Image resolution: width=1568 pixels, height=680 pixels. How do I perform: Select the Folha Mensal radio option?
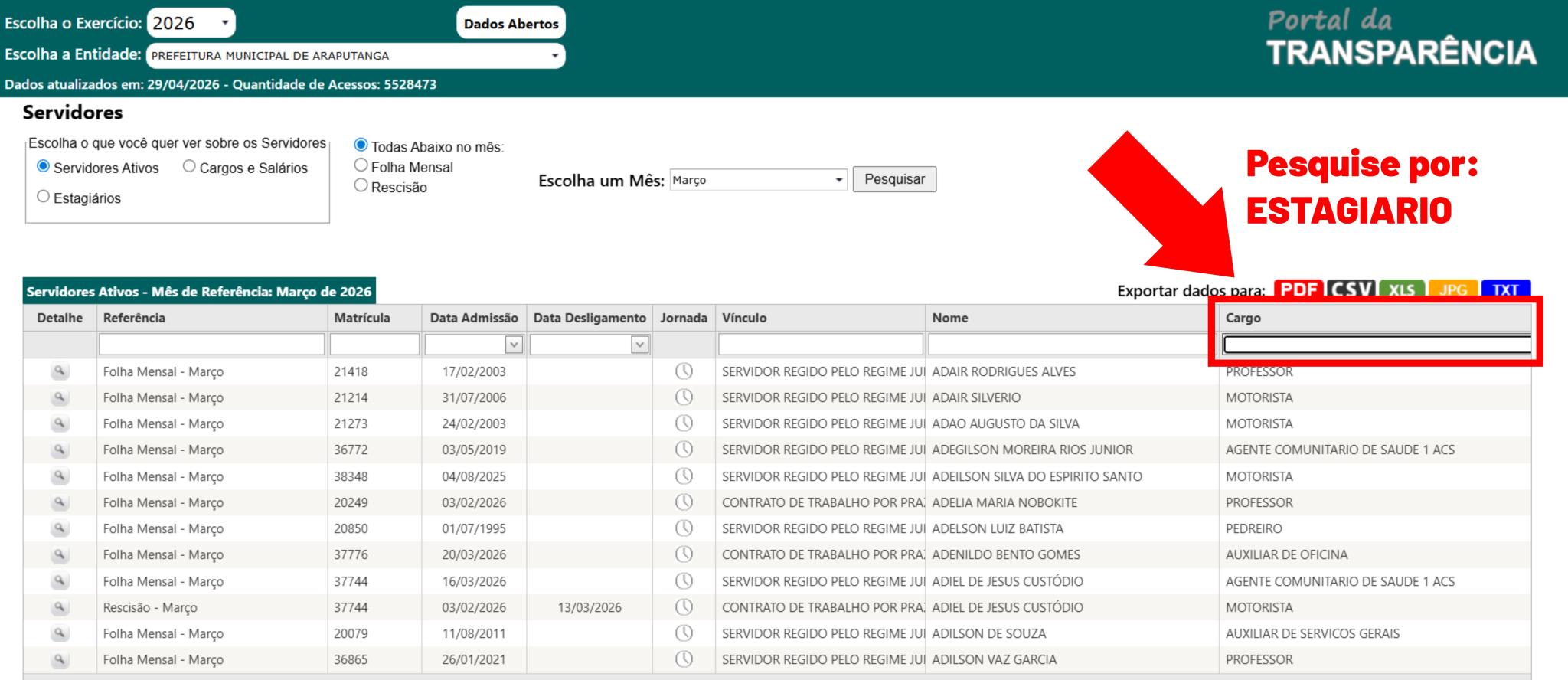click(361, 166)
